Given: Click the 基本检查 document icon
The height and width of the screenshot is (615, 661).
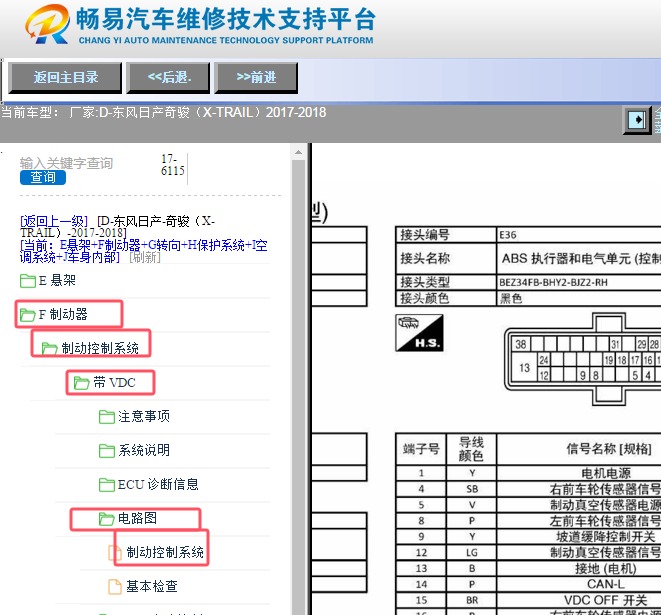Looking at the screenshot, I should [115, 586].
